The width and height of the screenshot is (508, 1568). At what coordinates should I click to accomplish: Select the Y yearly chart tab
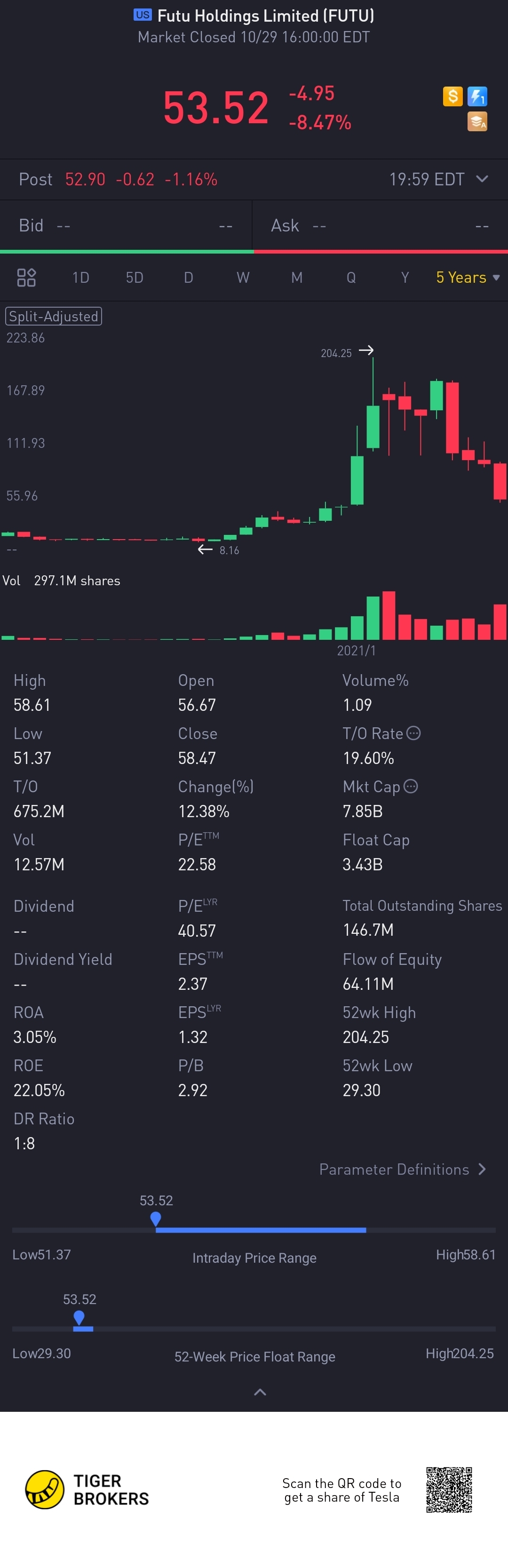(405, 278)
